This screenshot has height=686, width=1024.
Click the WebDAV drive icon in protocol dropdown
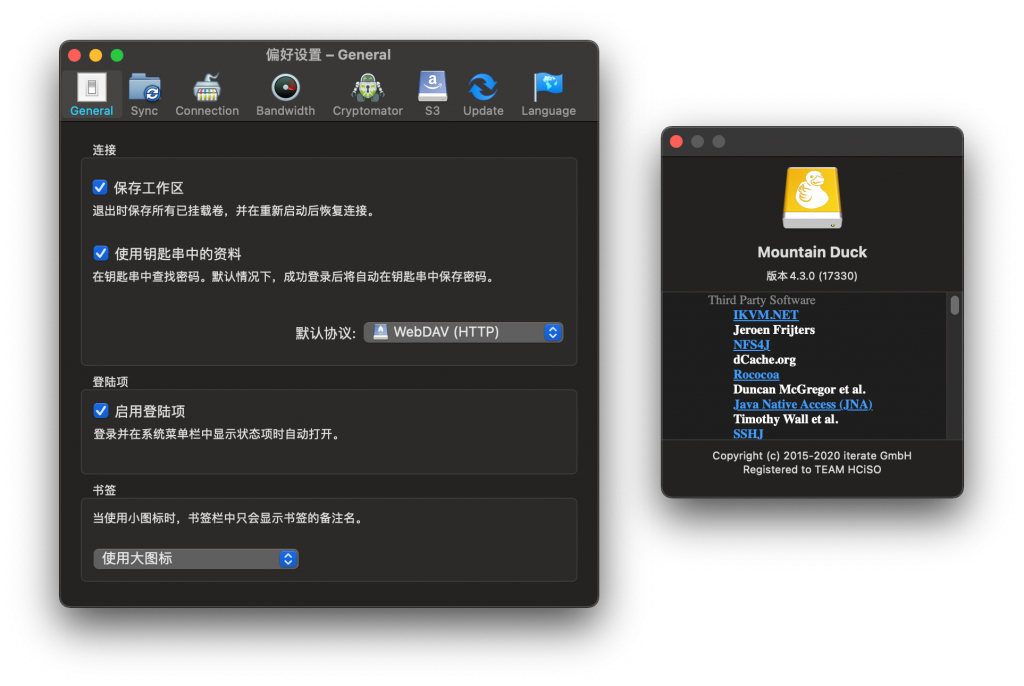click(x=380, y=332)
